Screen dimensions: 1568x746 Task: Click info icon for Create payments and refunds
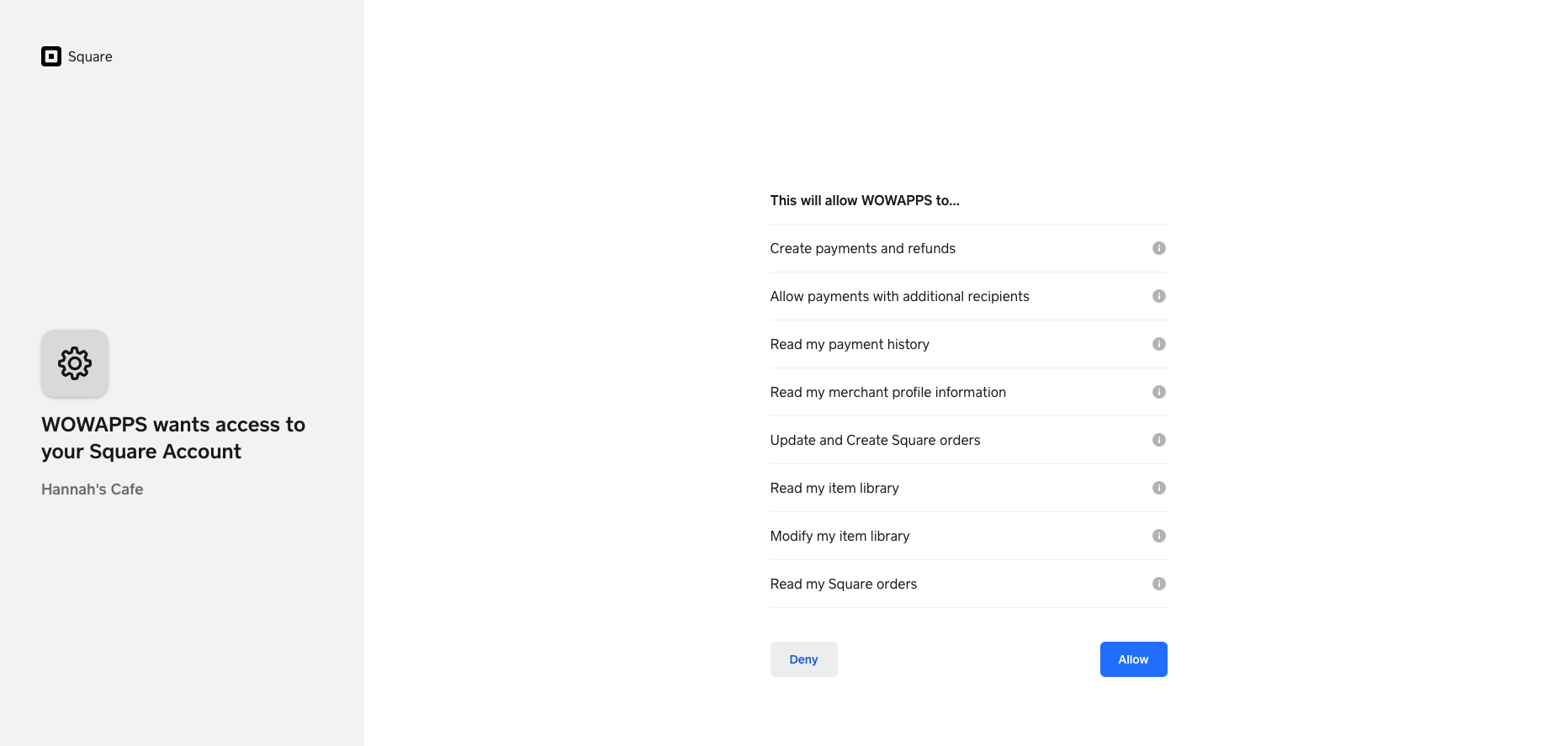coord(1158,248)
